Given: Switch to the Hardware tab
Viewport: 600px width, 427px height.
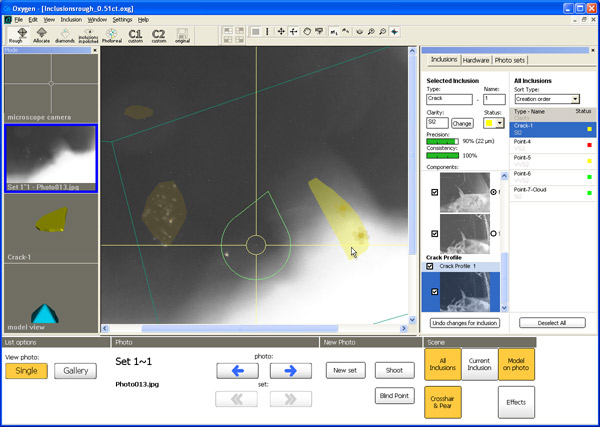Looking at the screenshot, I should [x=475, y=60].
